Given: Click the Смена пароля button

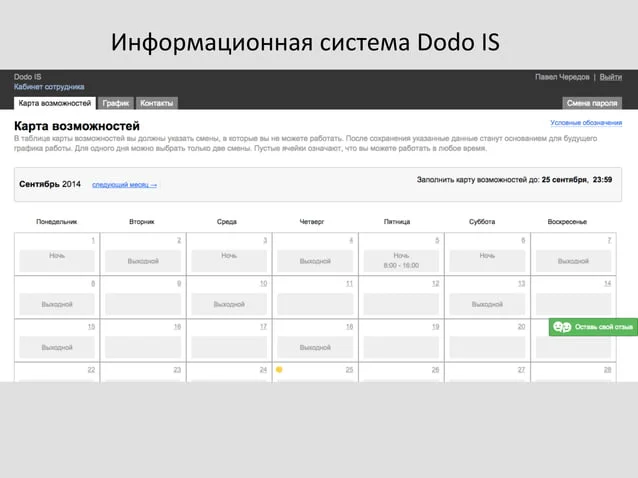Looking at the screenshot, I should click(592, 103).
